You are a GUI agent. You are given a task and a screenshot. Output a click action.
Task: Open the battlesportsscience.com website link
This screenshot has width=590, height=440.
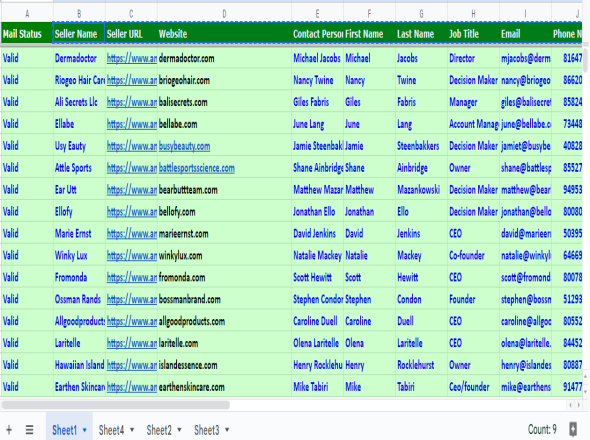pos(197,168)
